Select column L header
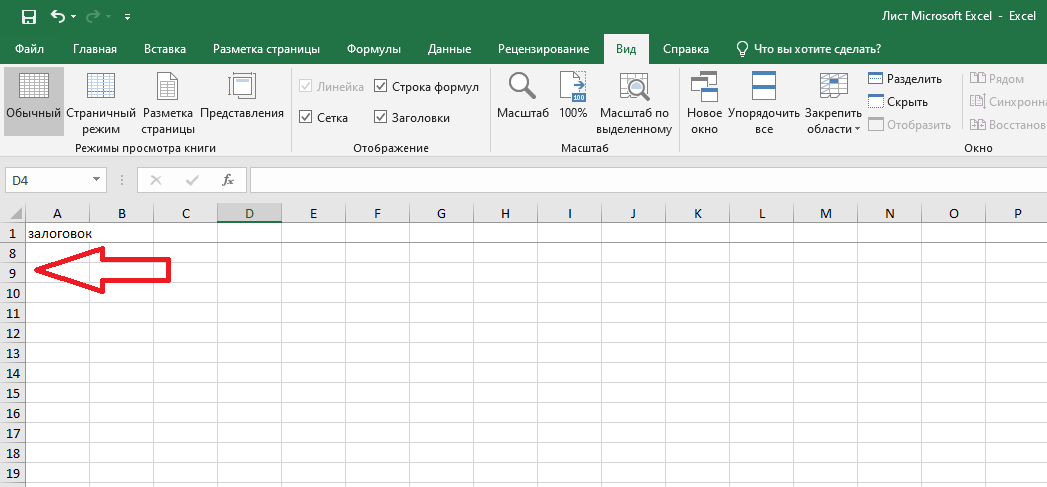Screen dimensions: 1047x487 762,214
